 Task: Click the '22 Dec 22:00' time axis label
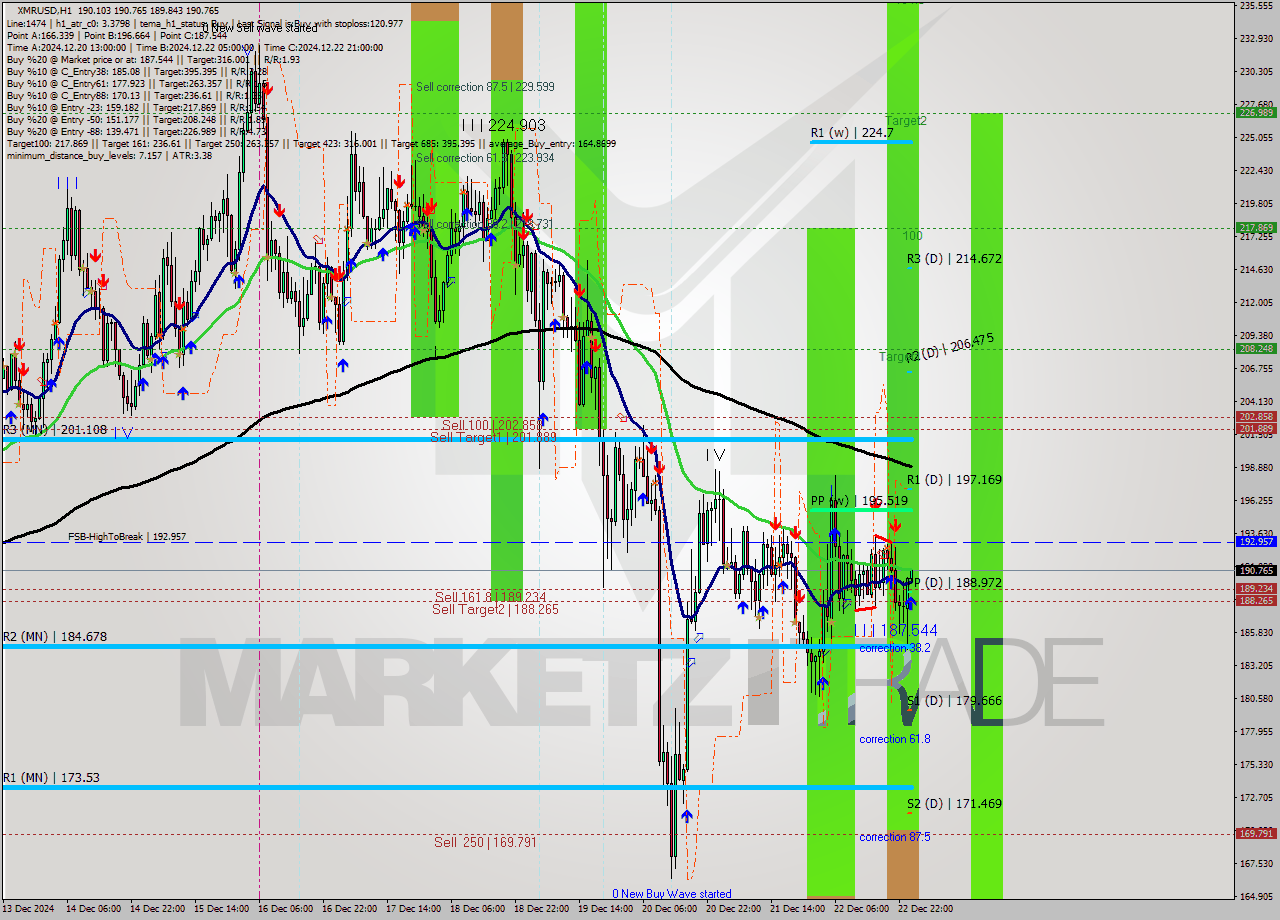click(x=925, y=909)
